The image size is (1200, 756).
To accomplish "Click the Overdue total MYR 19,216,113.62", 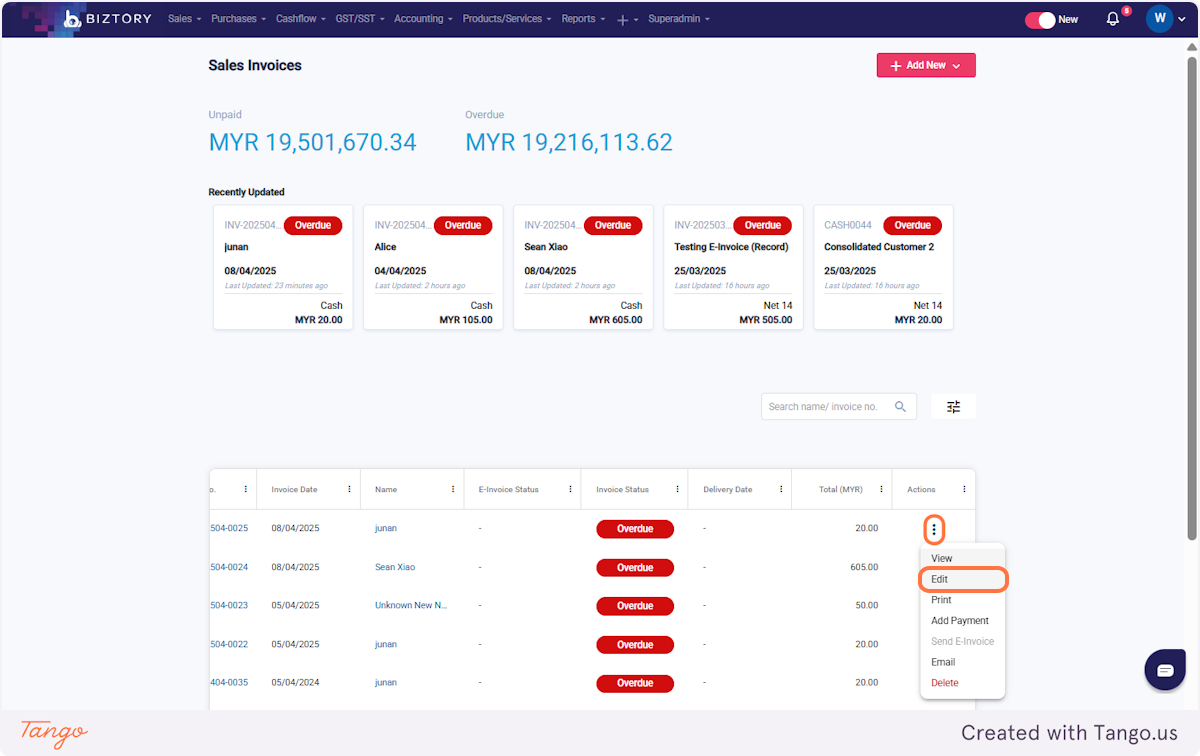I will coord(569,143).
